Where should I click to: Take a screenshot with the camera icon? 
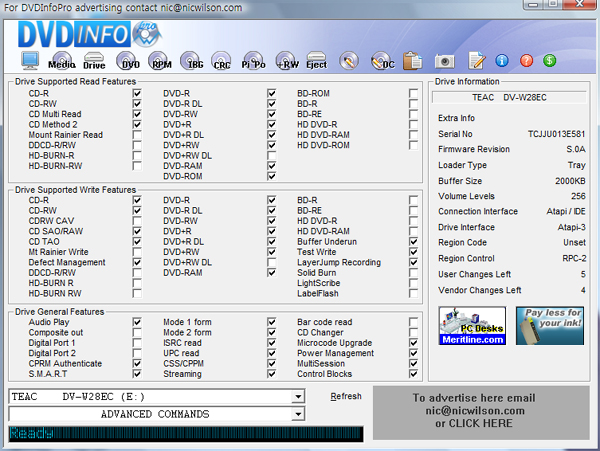coord(445,61)
